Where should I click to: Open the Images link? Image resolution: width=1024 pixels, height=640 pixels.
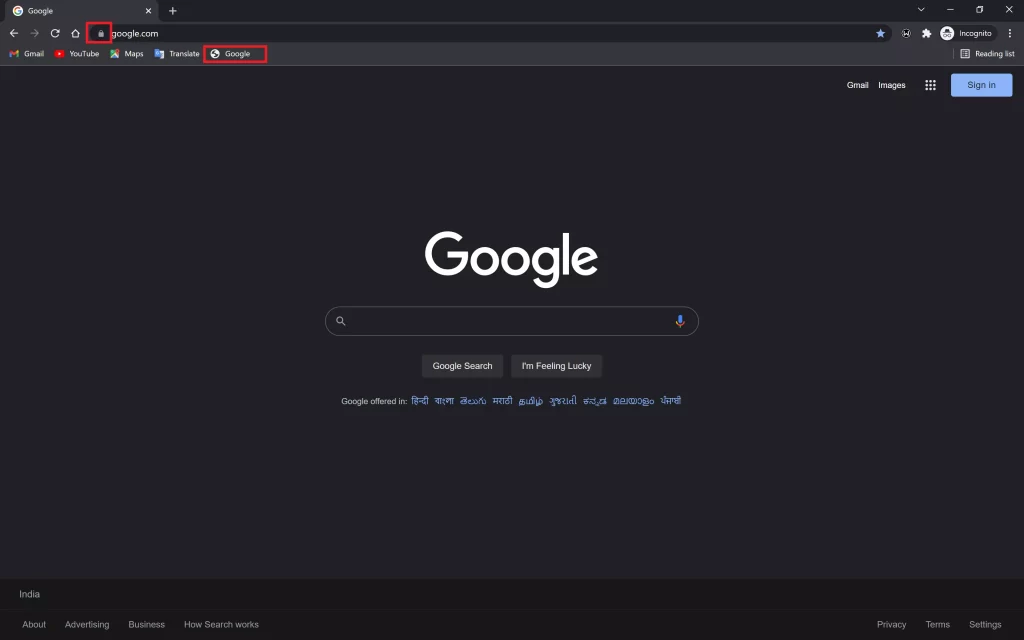[x=891, y=85]
